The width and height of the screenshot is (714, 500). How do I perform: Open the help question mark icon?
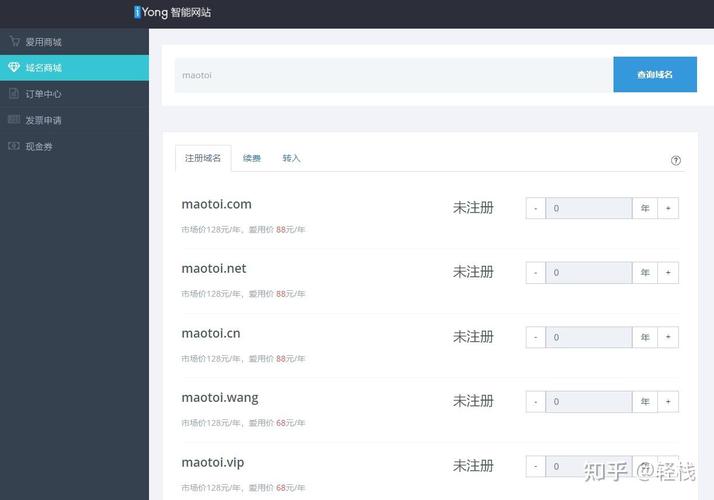tap(676, 160)
